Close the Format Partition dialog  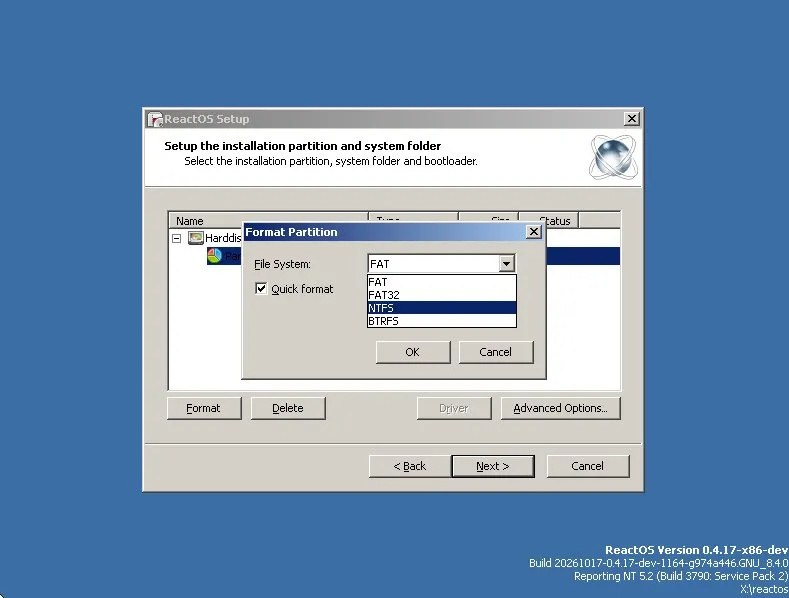tap(533, 232)
